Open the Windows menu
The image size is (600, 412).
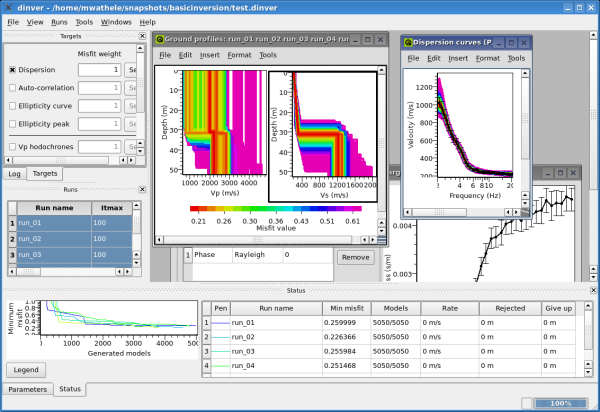[116, 22]
